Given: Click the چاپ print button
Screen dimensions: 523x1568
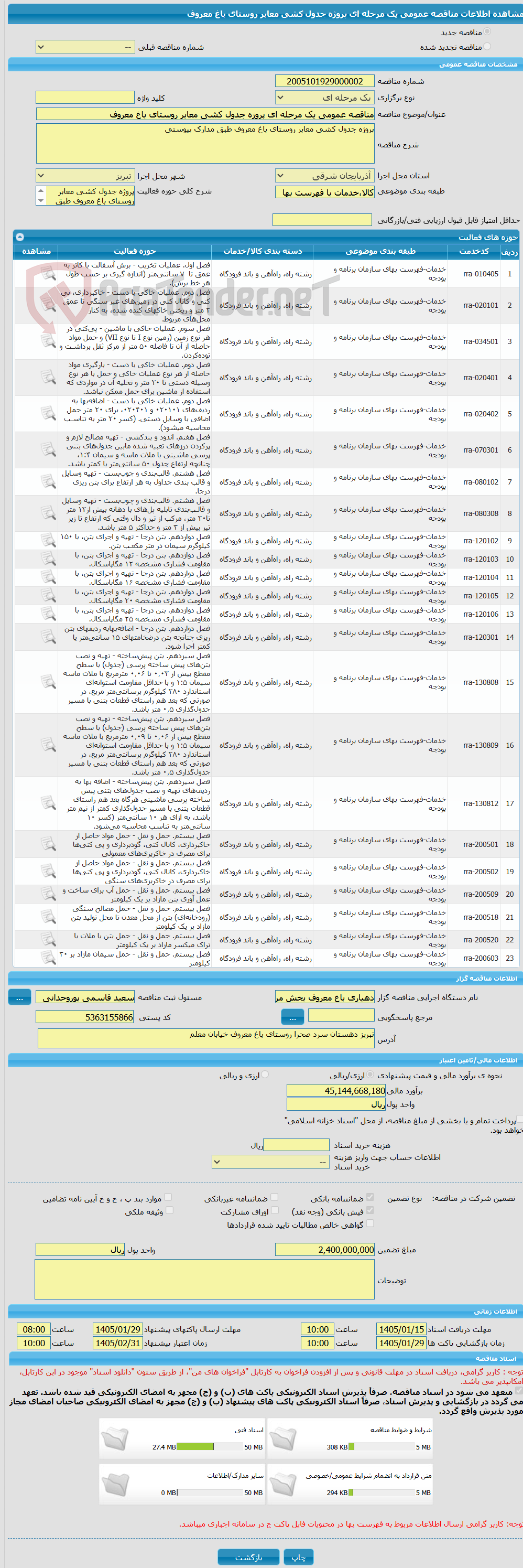Looking at the screenshot, I should coord(299,1556).
